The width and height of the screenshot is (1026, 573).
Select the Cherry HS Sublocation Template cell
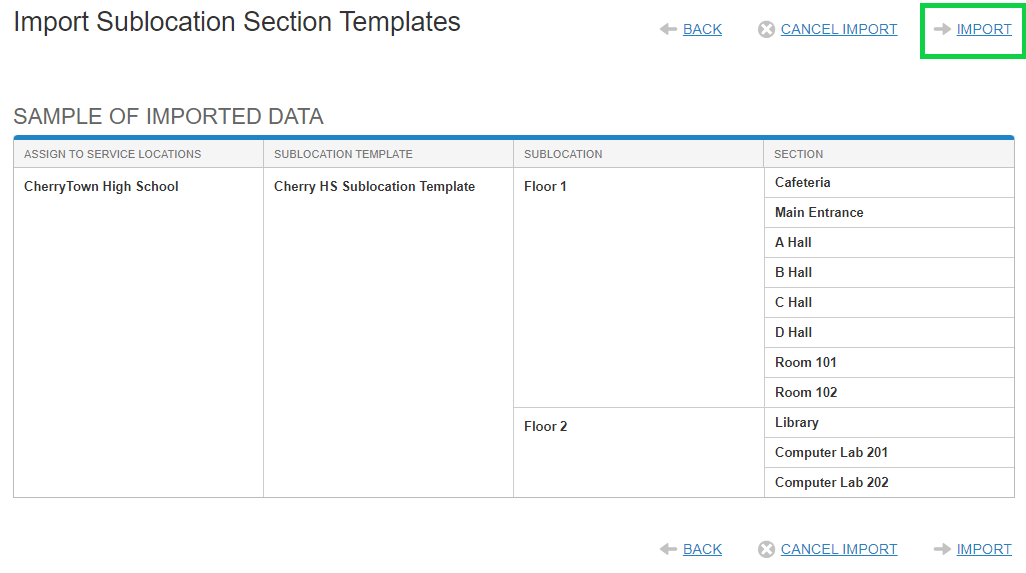(374, 187)
